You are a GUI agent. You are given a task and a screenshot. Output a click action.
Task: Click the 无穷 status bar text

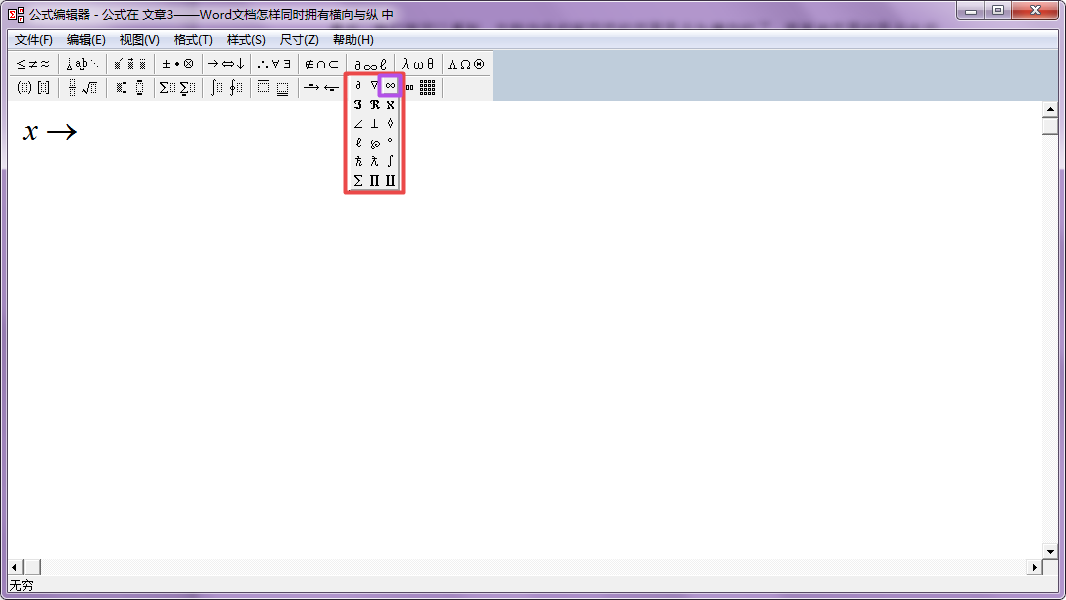21,586
